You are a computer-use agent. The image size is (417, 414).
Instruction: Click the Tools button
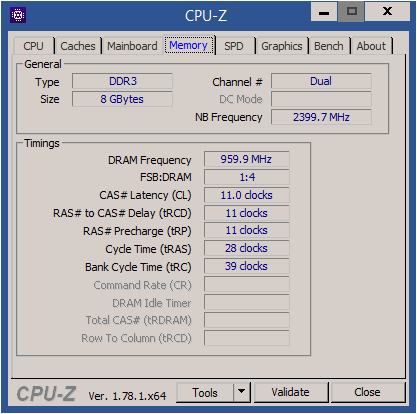click(x=205, y=392)
